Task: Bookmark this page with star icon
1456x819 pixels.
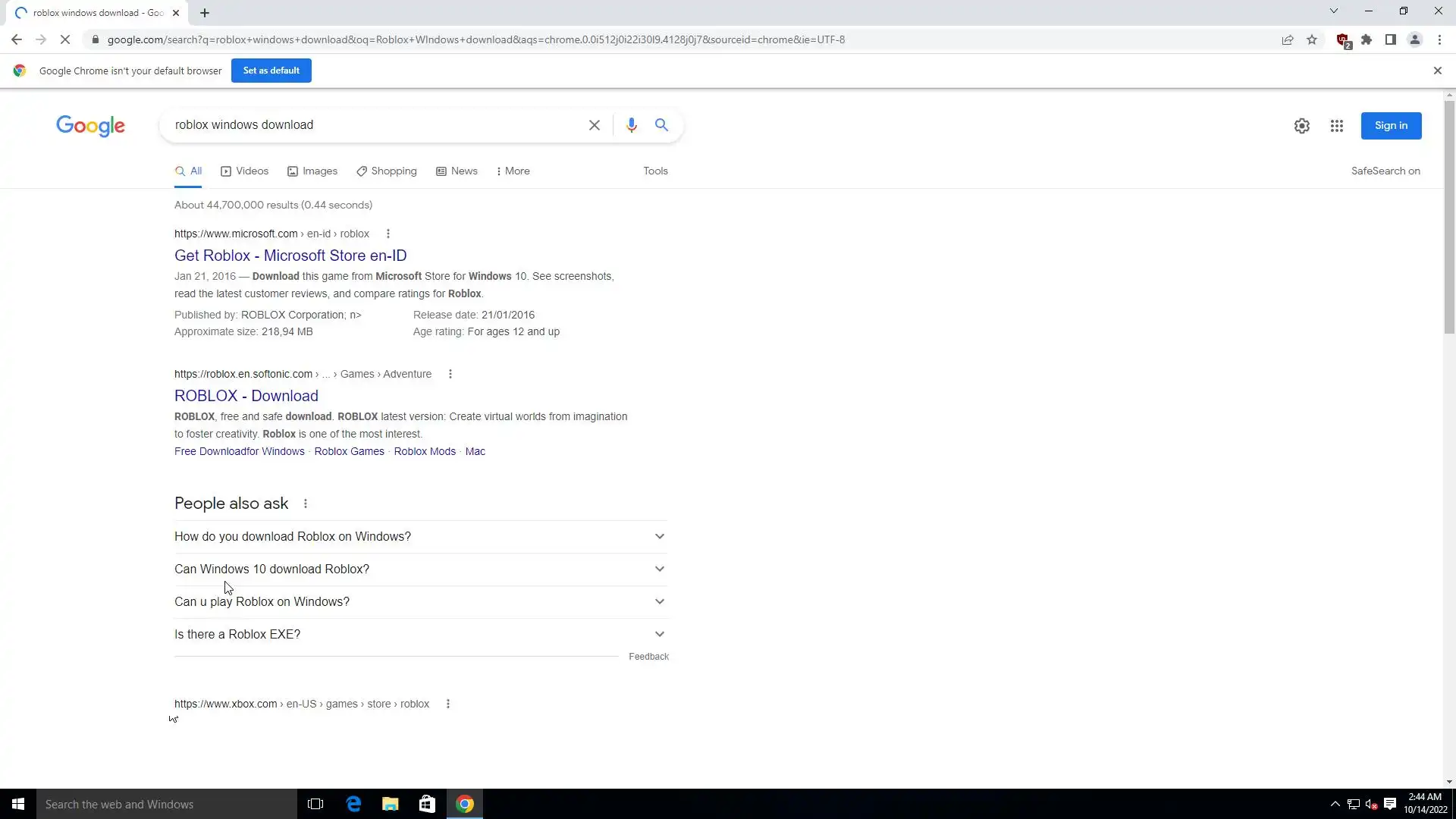Action: coord(1312,39)
